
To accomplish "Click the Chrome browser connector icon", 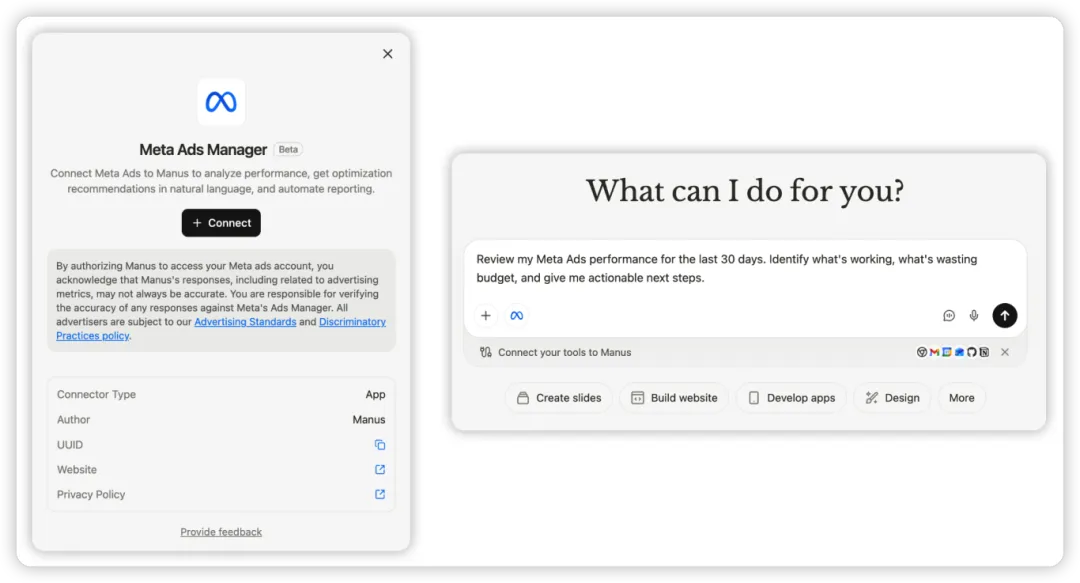I will (922, 352).
